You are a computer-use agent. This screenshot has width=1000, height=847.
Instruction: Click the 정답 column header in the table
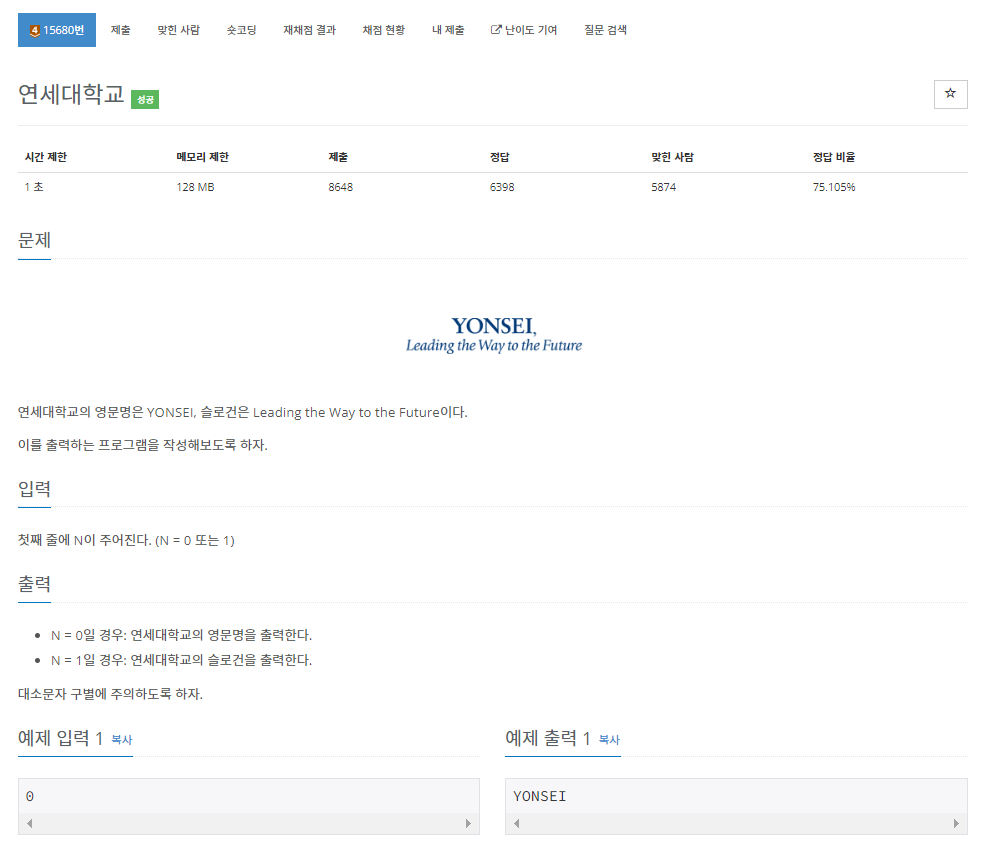coord(499,157)
